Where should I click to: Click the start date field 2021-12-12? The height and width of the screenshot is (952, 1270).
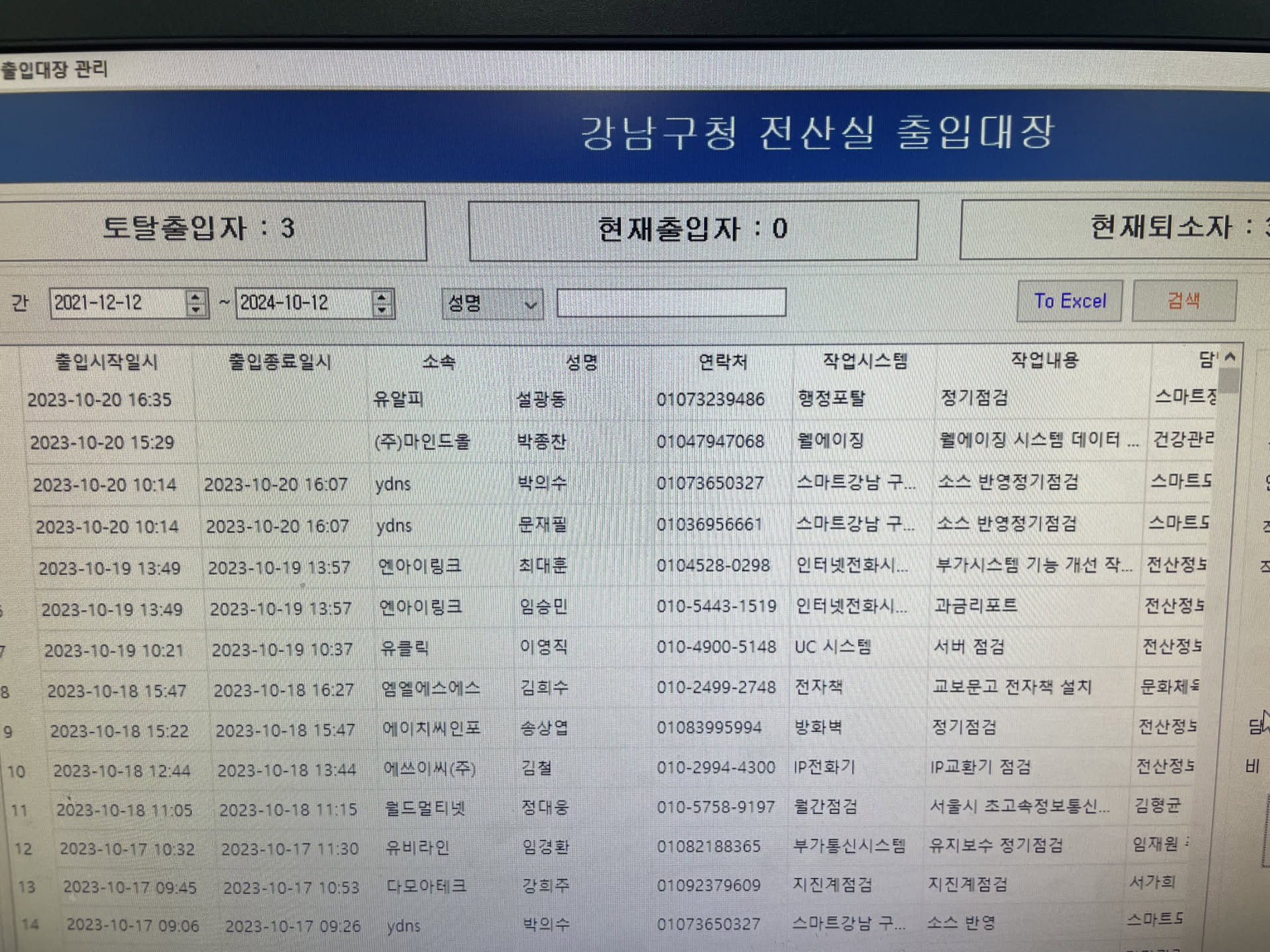pos(116,303)
